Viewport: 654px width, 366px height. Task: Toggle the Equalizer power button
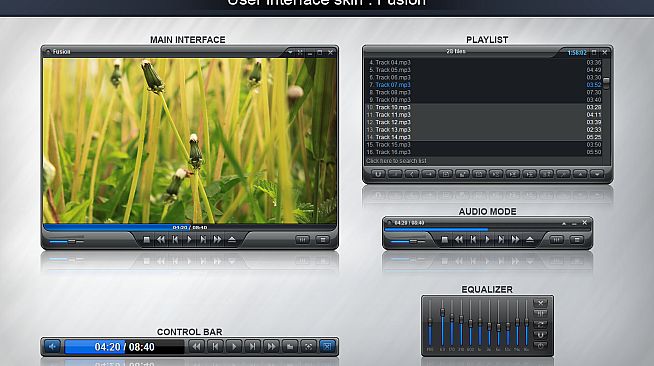(x=541, y=346)
